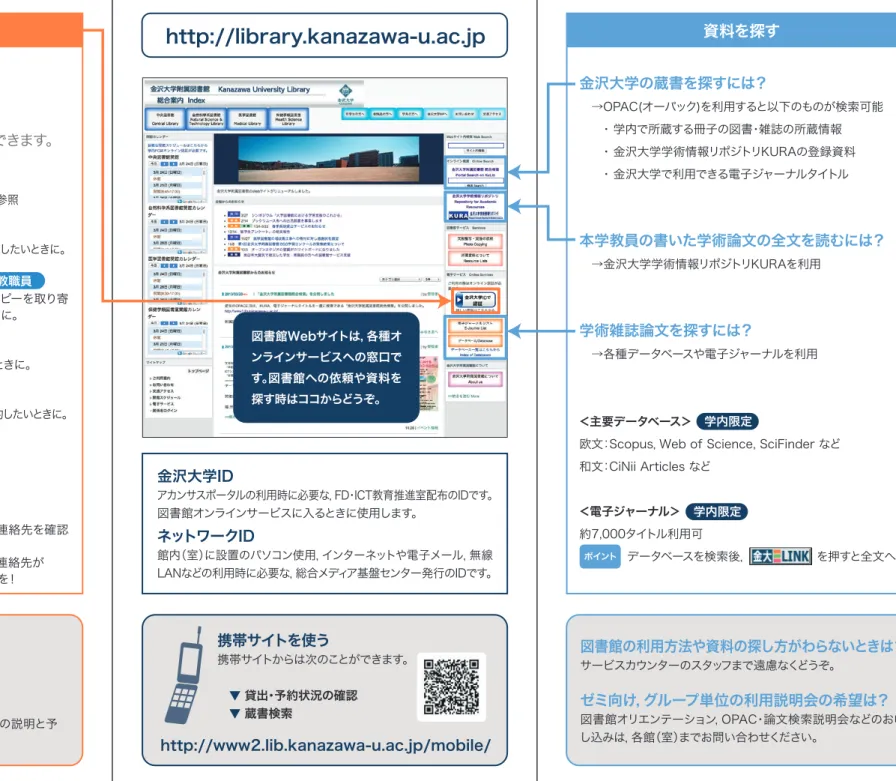Click heading 金沢大学の蔵書を探すには？

tap(673, 83)
